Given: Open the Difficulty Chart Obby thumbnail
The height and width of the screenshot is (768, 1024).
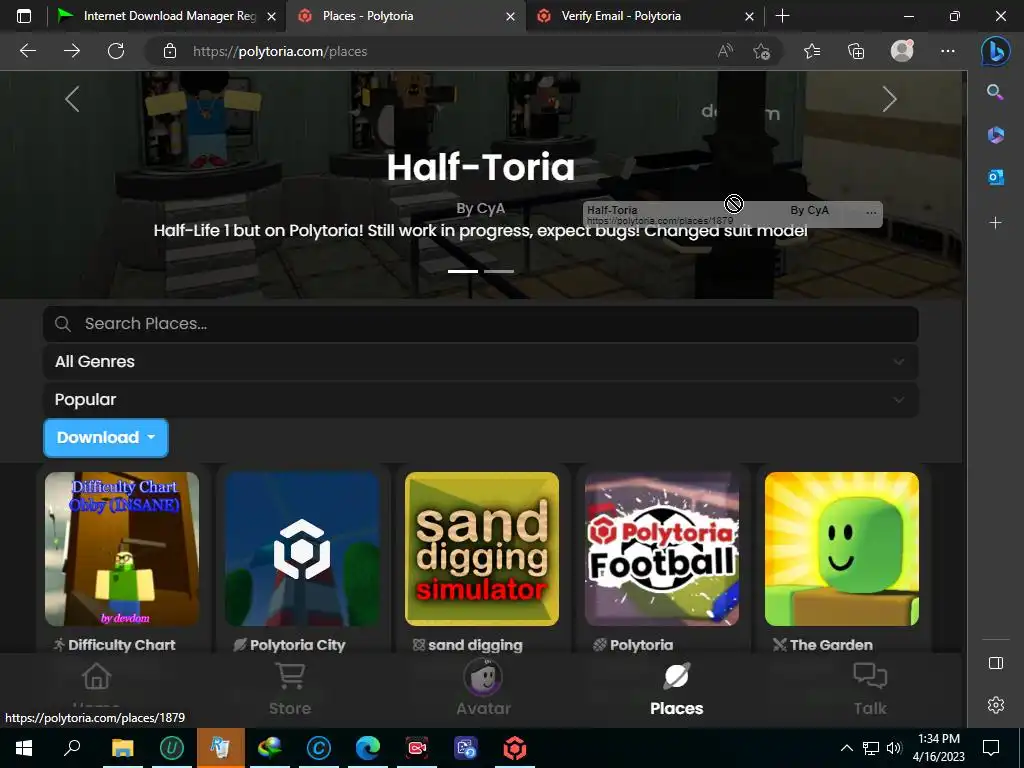Looking at the screenshot, I should pos(122,549).
